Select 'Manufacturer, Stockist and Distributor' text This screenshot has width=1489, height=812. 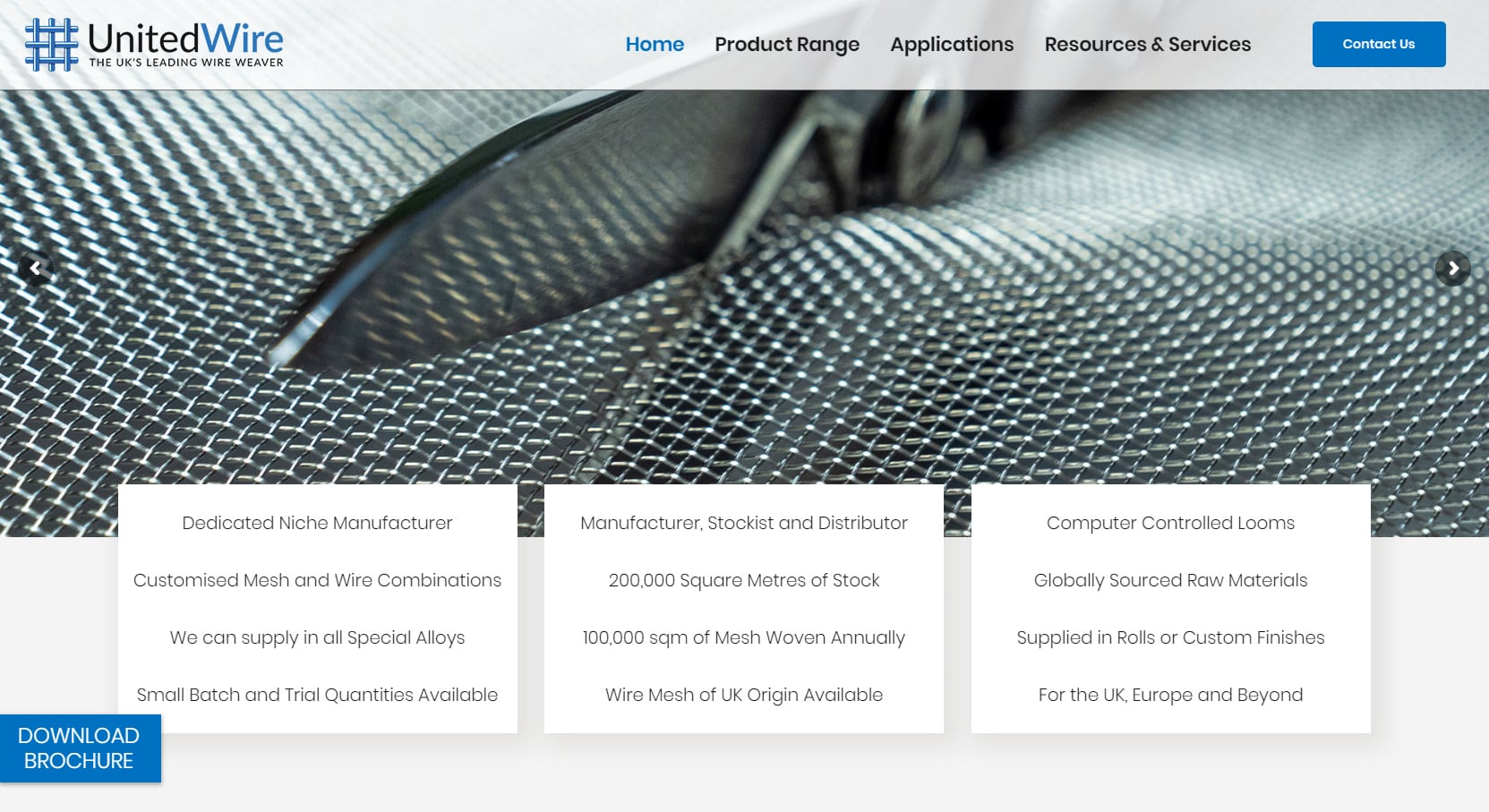[x=744, y=523]
